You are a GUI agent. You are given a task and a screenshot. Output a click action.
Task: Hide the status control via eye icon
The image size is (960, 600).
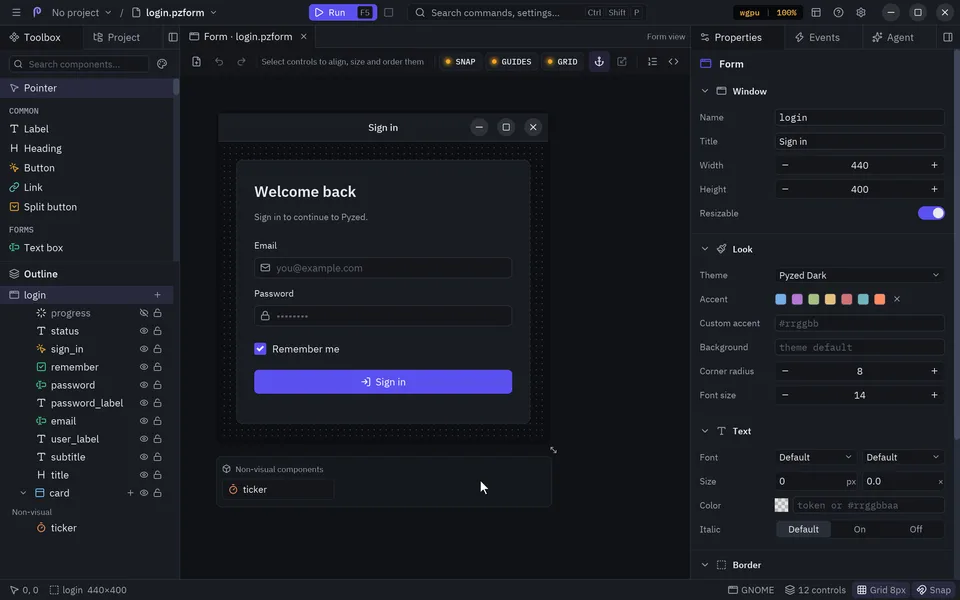pyautogui.click(x=144, y=331)
